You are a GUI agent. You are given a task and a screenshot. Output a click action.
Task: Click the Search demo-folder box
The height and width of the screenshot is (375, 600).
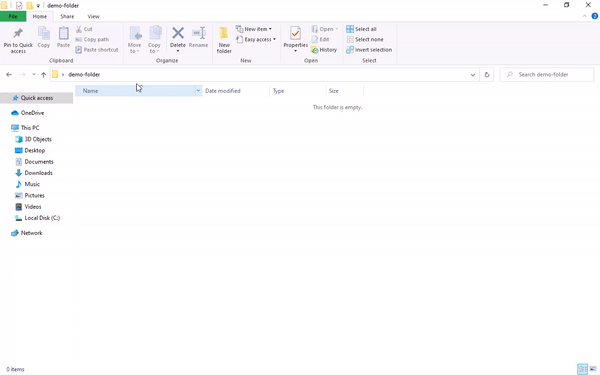[x=547, y=75]
